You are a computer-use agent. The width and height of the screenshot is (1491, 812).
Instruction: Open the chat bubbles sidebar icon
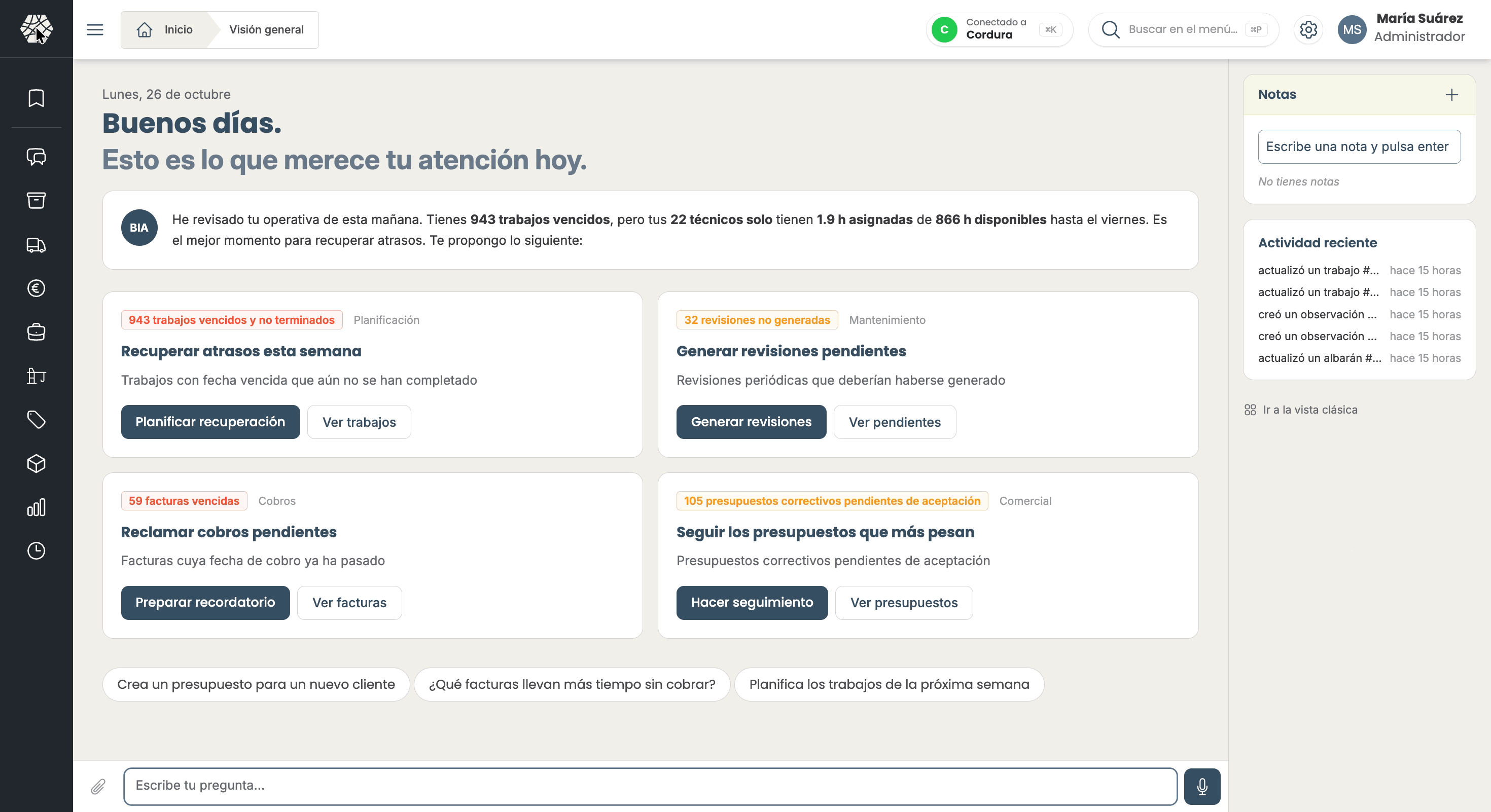coord(36,157)
